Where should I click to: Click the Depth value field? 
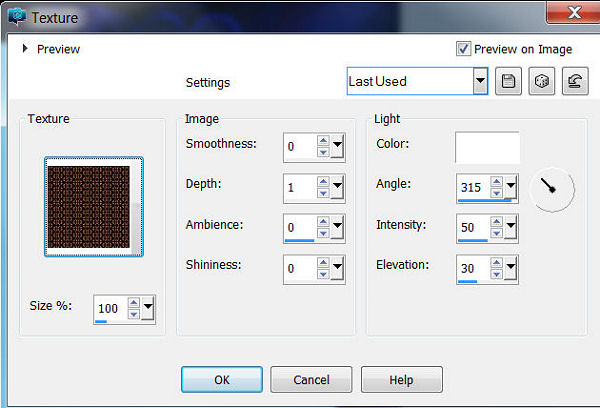(300, 188)
